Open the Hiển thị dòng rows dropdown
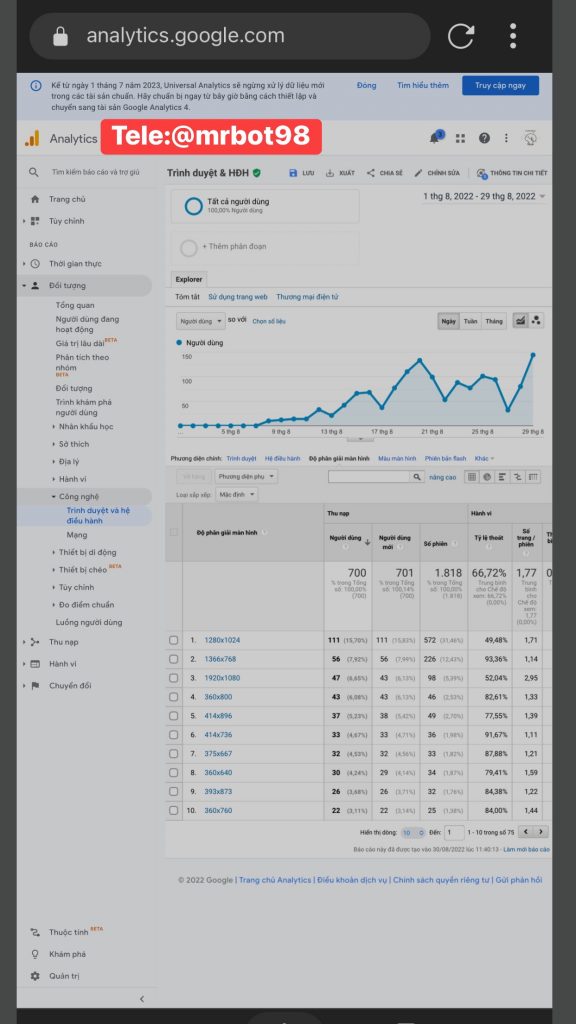Viewport: 576px width, 1024px height. [413, 833]
